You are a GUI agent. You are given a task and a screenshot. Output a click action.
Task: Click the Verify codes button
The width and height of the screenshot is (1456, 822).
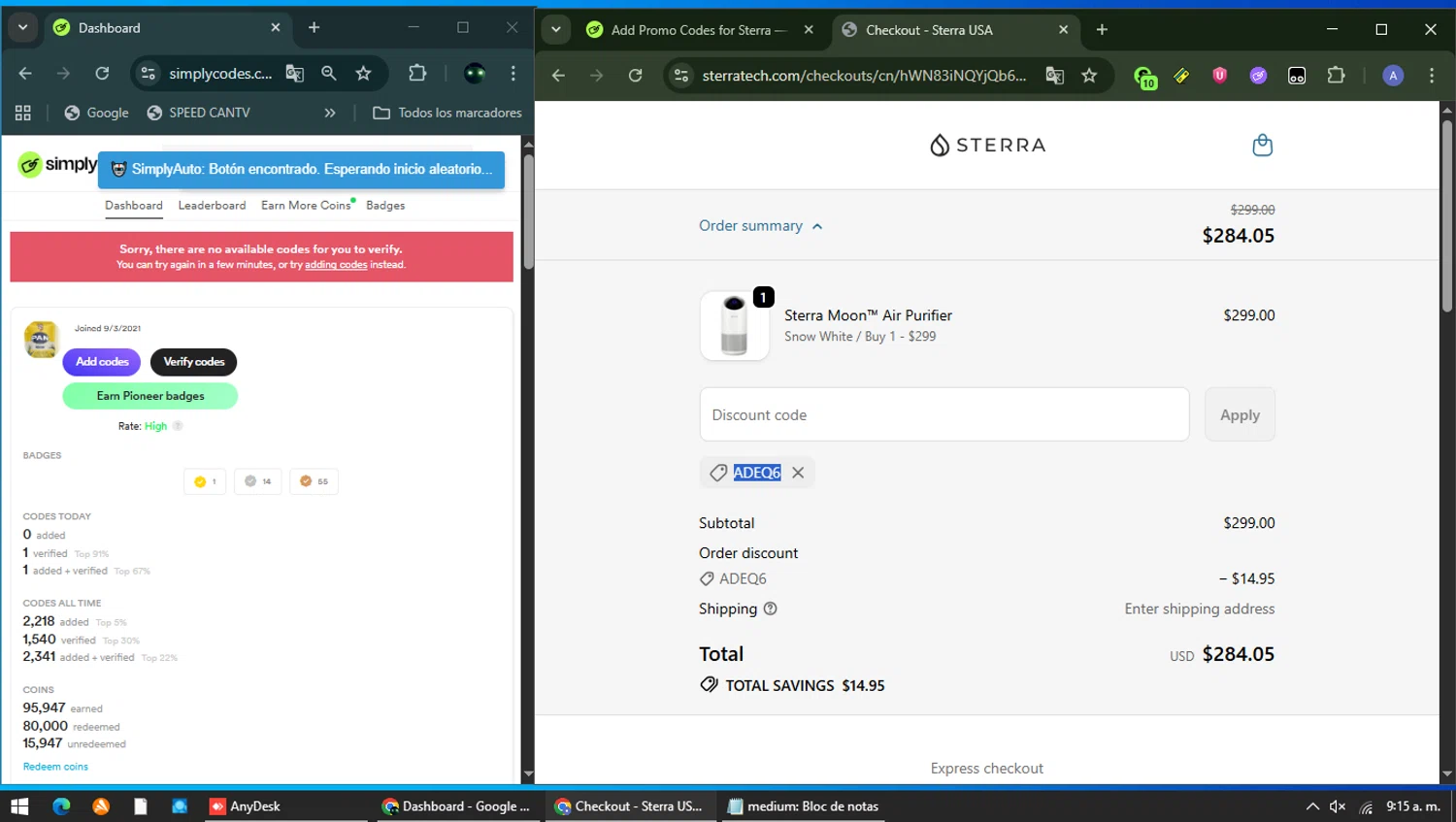[x=194, y=362]
